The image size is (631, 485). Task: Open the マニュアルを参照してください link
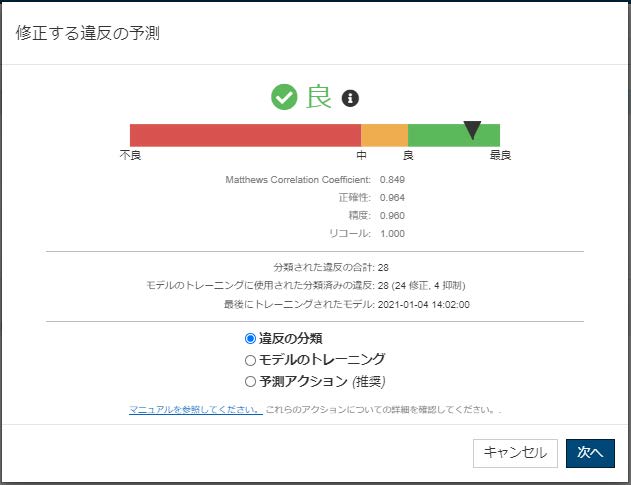coord(196,410)
